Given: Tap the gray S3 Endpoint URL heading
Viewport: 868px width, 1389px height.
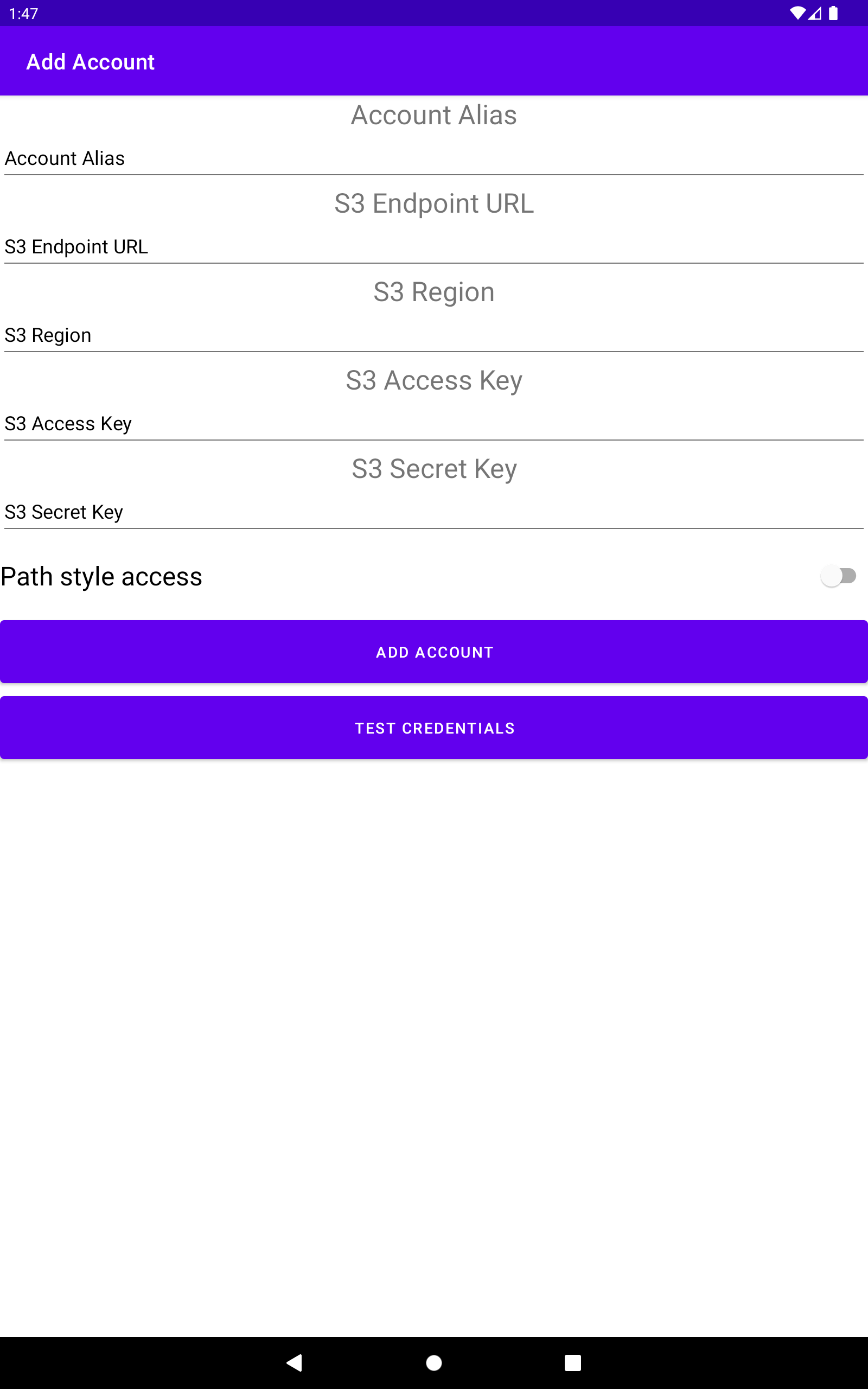Looking at the screenshot, I should (434, 203).
